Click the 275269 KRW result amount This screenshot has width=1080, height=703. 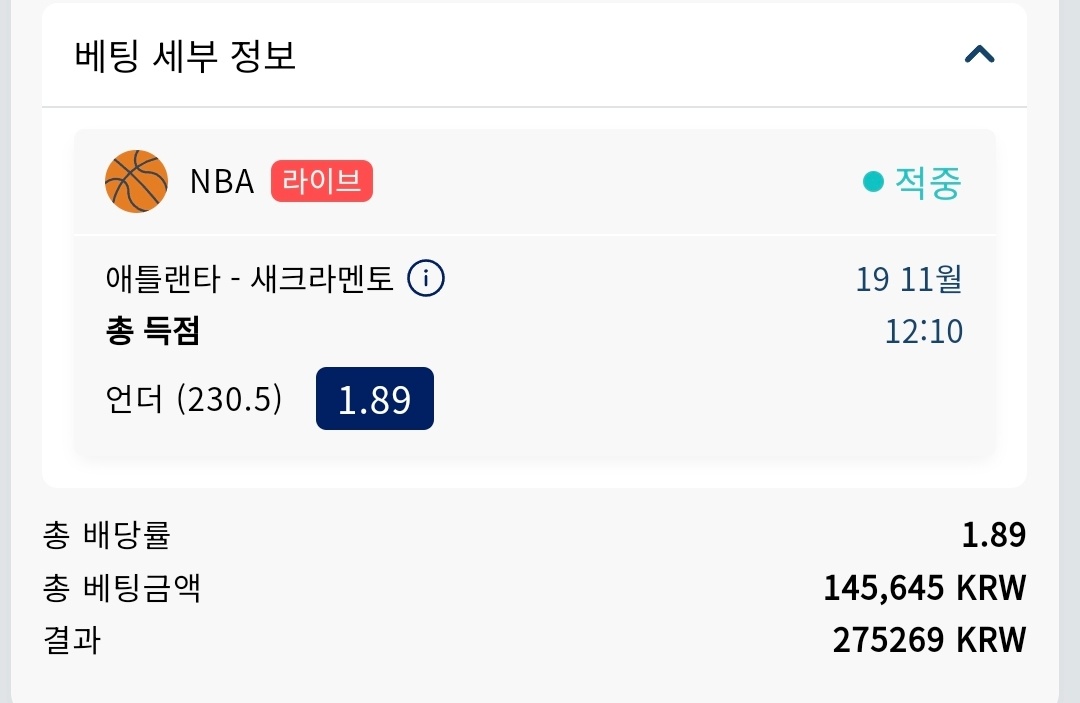(x=928, y=640)
